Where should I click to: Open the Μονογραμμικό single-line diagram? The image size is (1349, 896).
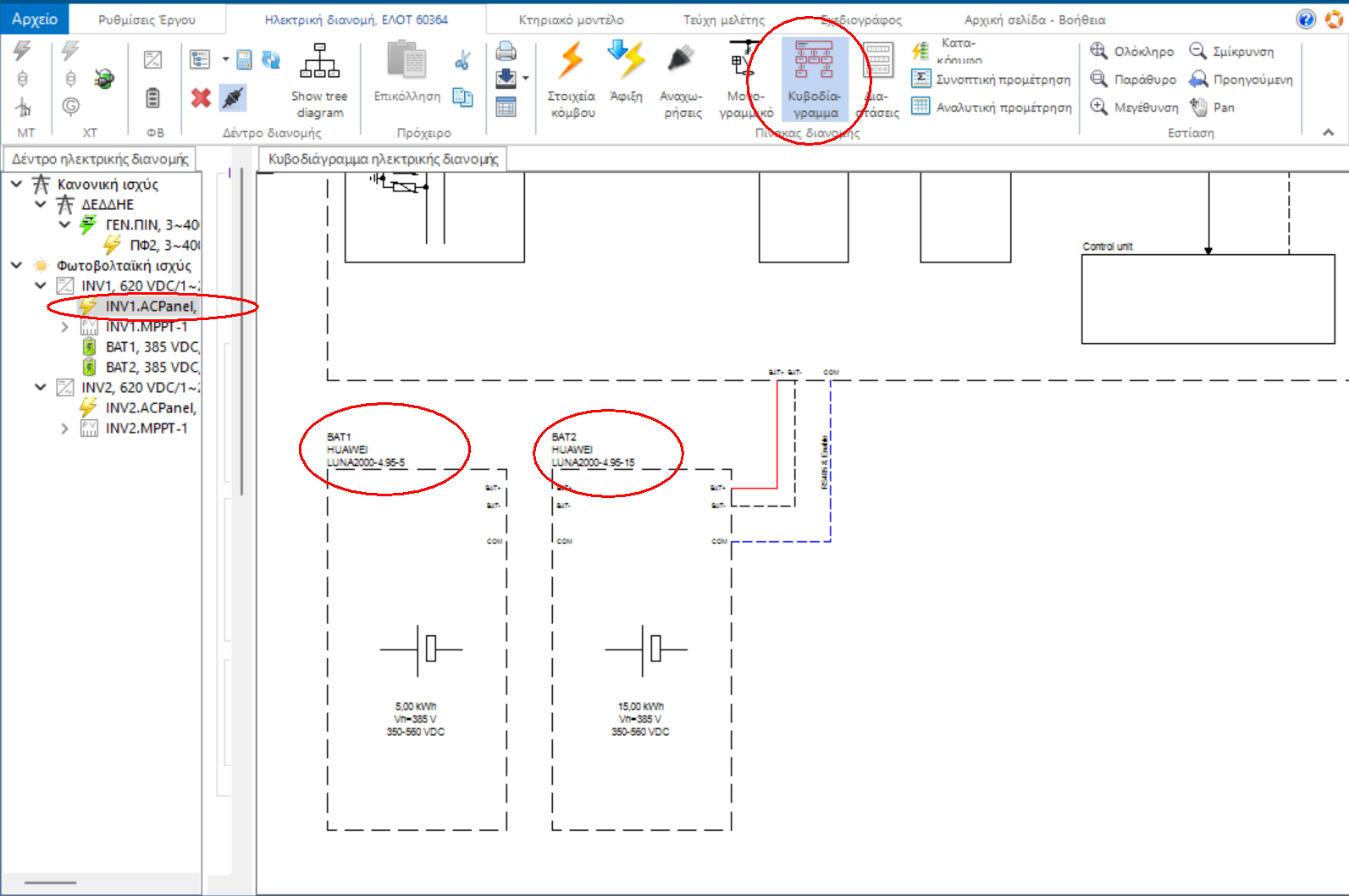(x=745, y=81)
